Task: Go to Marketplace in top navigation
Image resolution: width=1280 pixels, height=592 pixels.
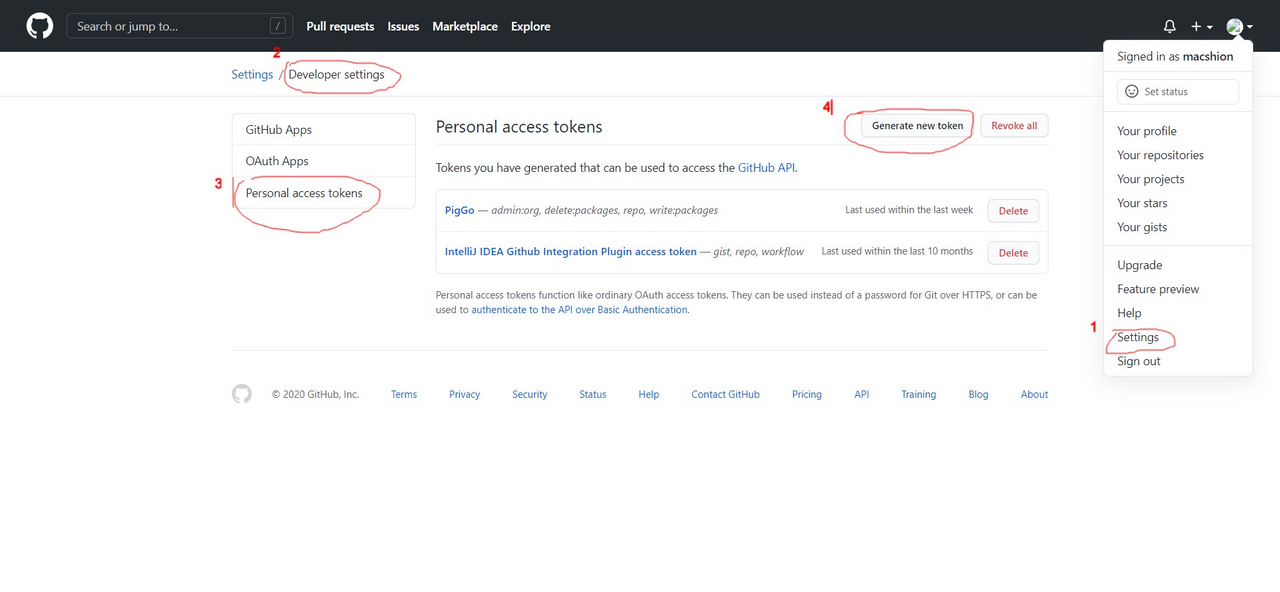Action: click(465, 26)
